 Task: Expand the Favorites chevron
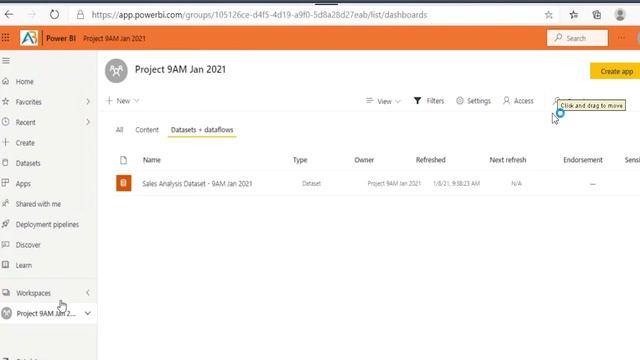tap(88, 102)
